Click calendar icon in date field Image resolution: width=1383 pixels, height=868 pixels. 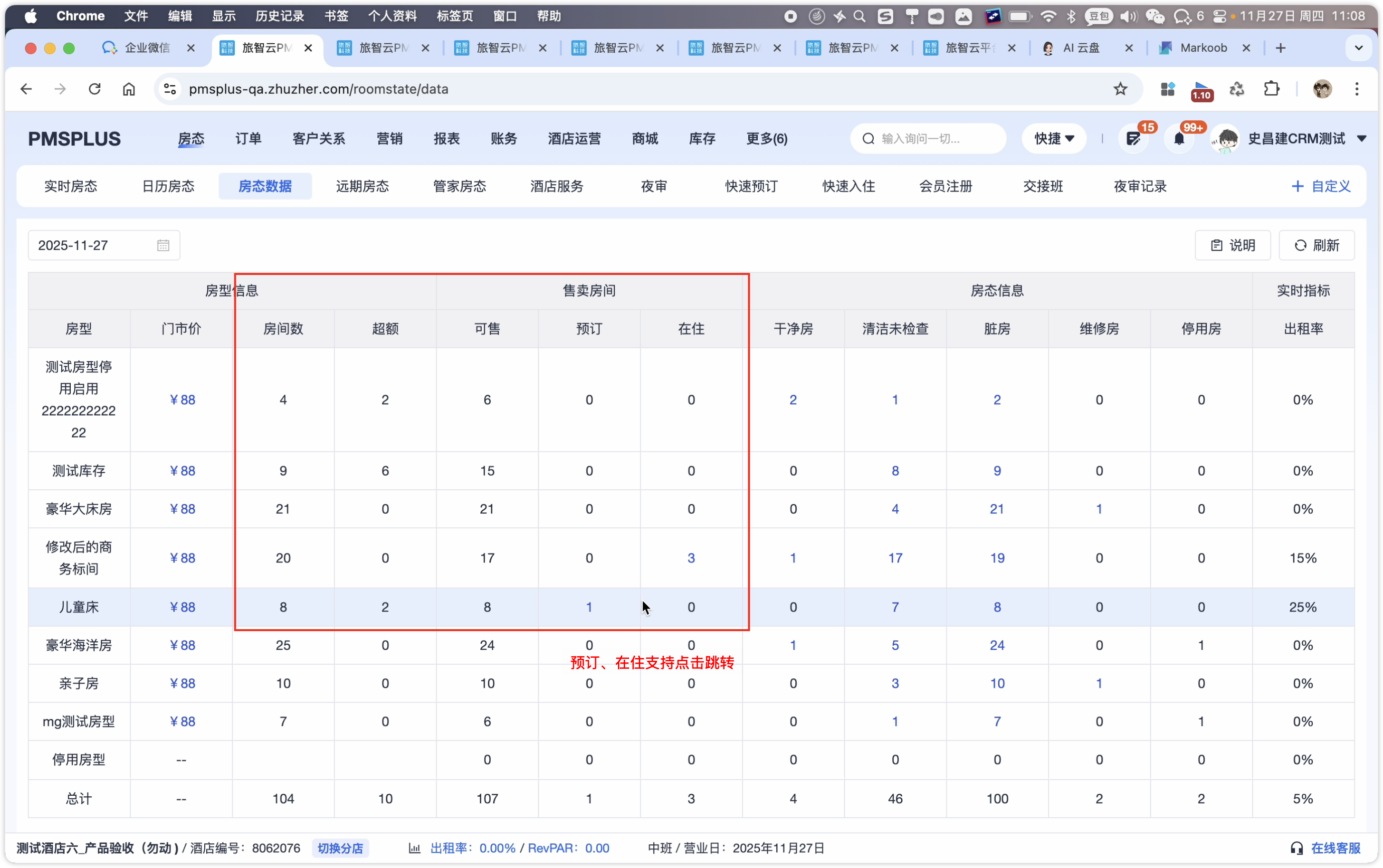[163, 246]
